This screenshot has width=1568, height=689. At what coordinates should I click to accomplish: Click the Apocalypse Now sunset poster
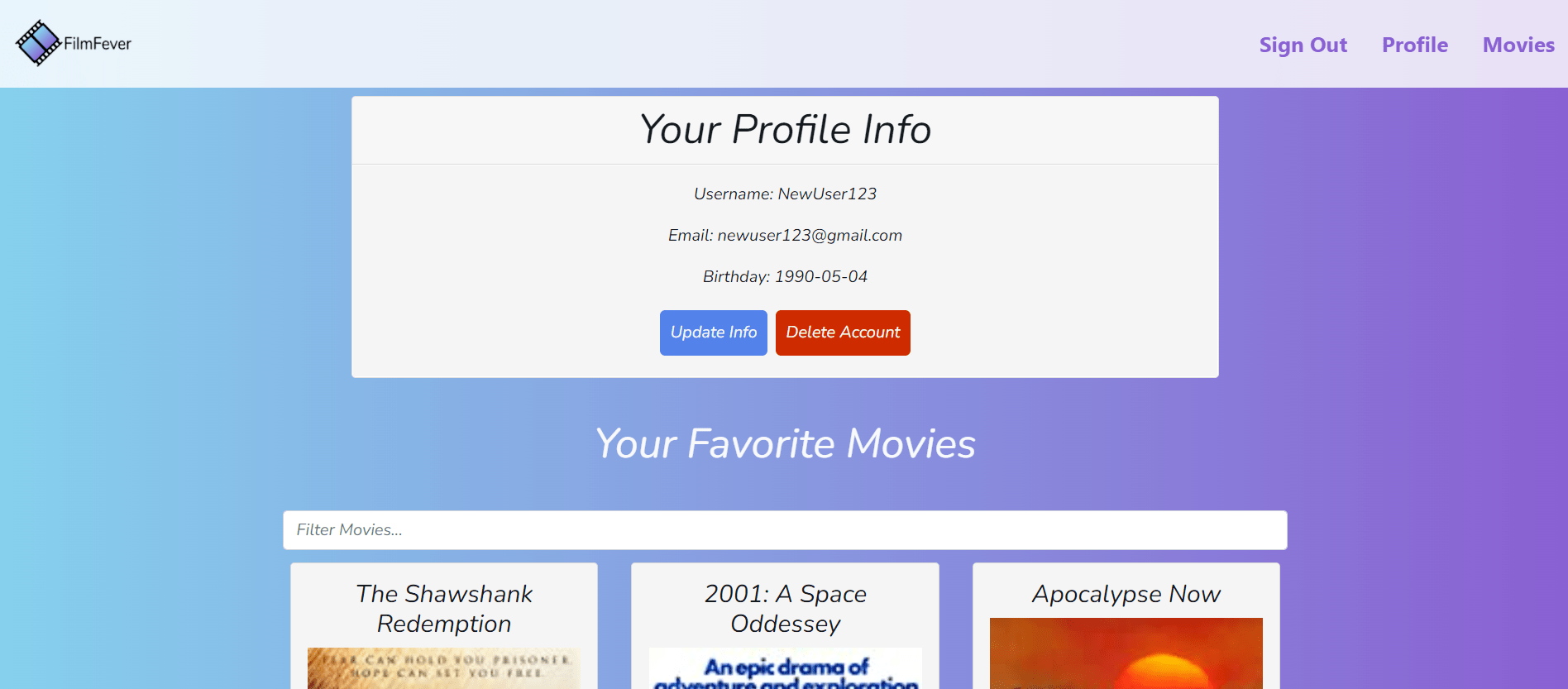(1126, 653)
